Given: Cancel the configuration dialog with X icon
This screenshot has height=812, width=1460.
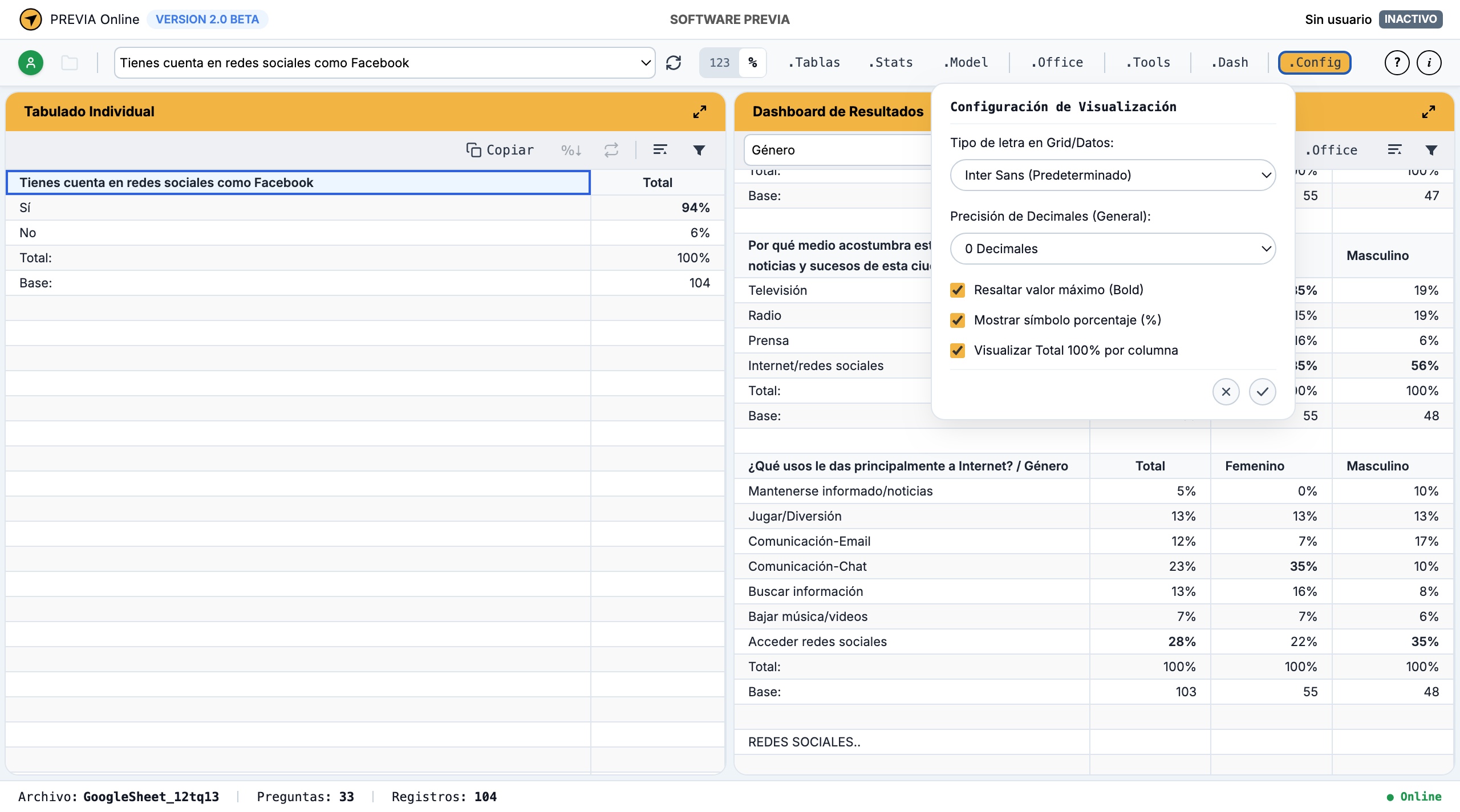Looking at the screenshot, I should [x=1226, y=392].
